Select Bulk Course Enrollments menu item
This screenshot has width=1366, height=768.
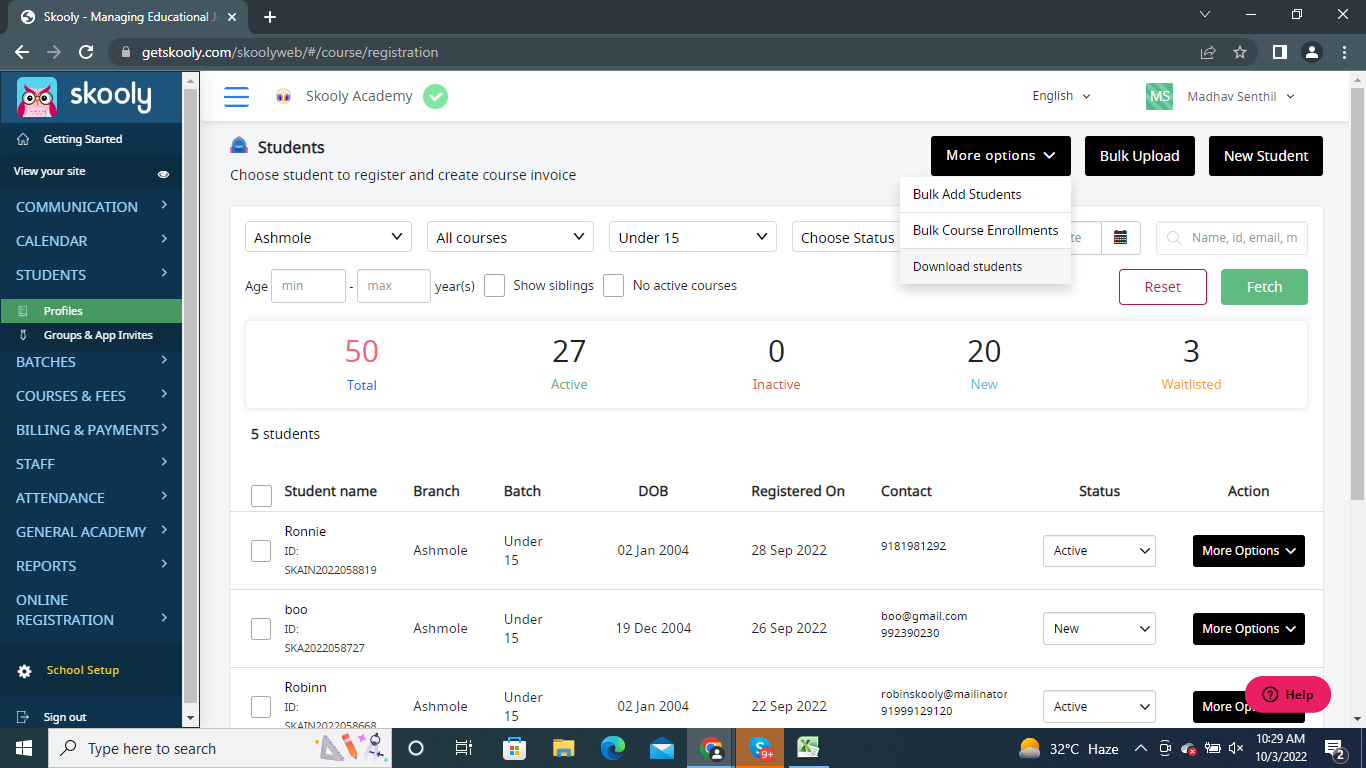pyautogui.click(x=985, y=231)
